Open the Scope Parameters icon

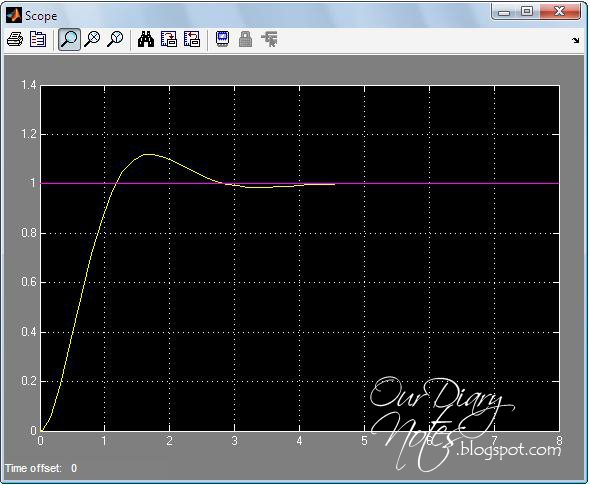(x=38, y=39)
